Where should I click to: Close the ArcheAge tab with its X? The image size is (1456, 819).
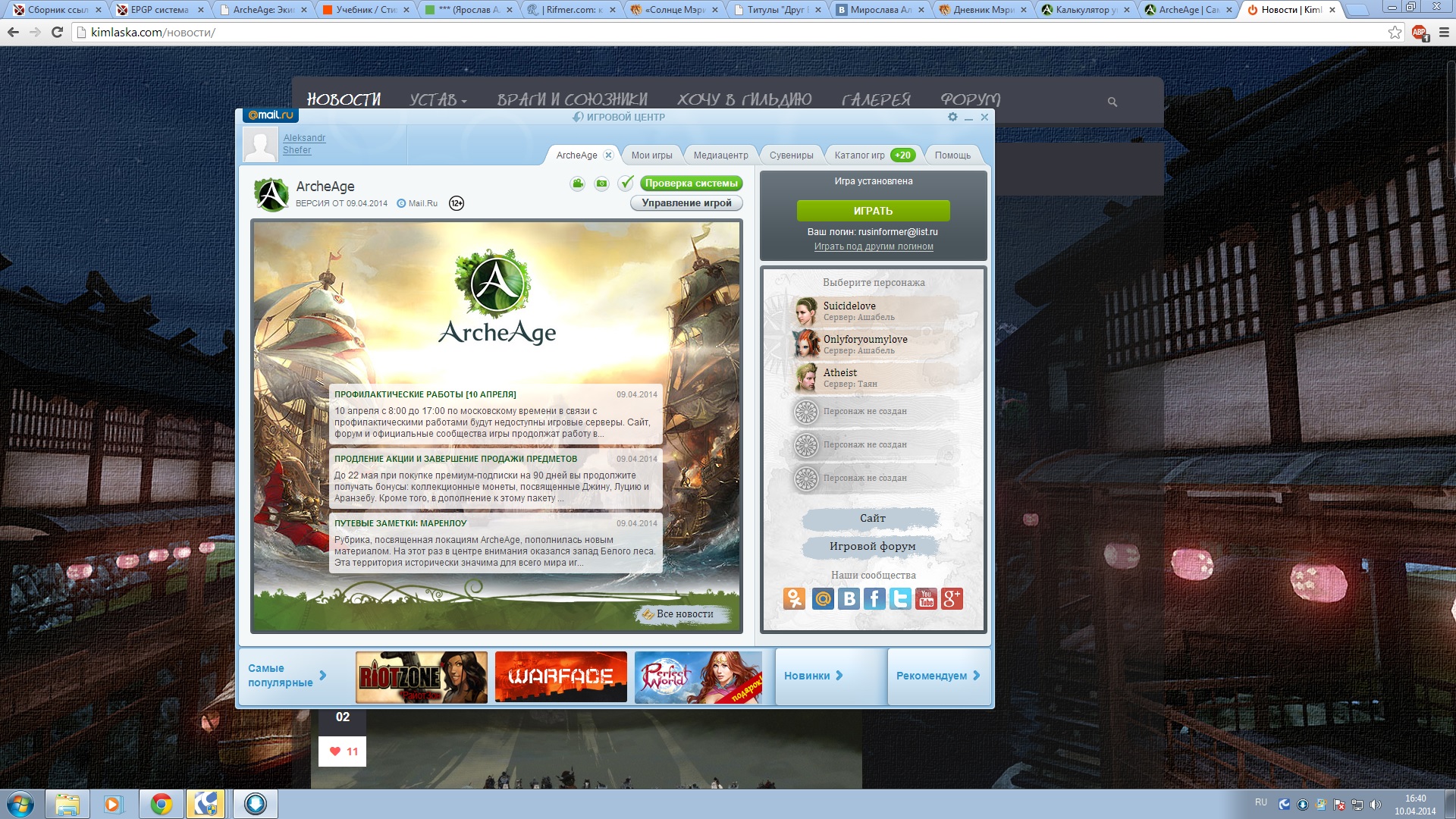(608, 155)
